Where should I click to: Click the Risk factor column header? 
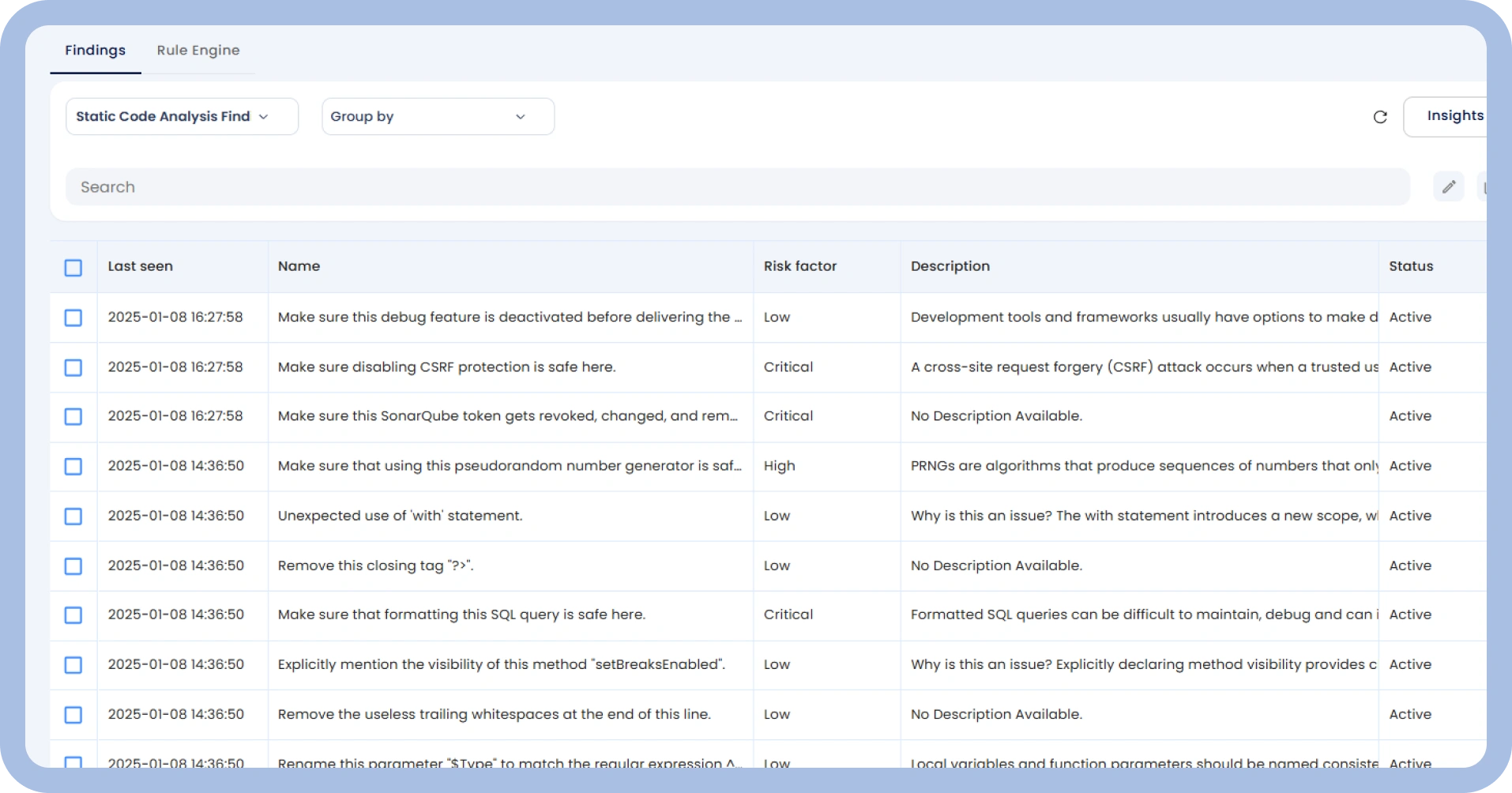pyautogui.click(x=799, y=266)
